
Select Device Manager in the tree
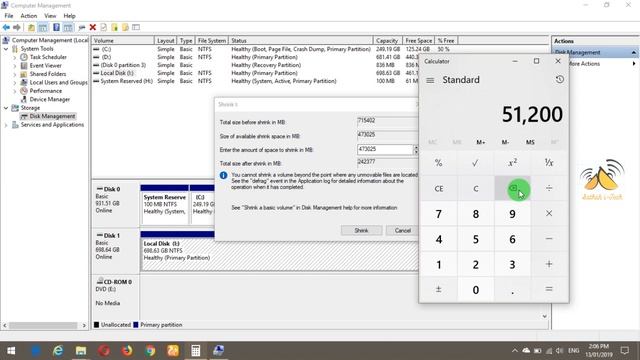(49, 99)
